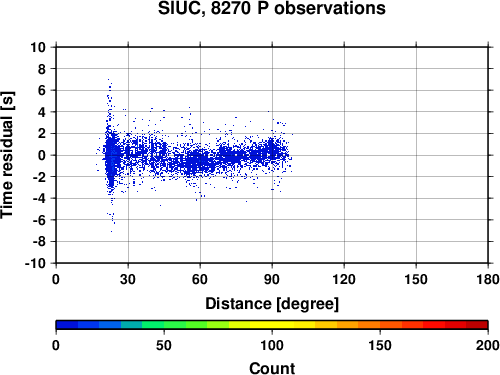Click the dark red end of colorbar
Viewport: 500px width, 375px height.
[x=477, y=325]
